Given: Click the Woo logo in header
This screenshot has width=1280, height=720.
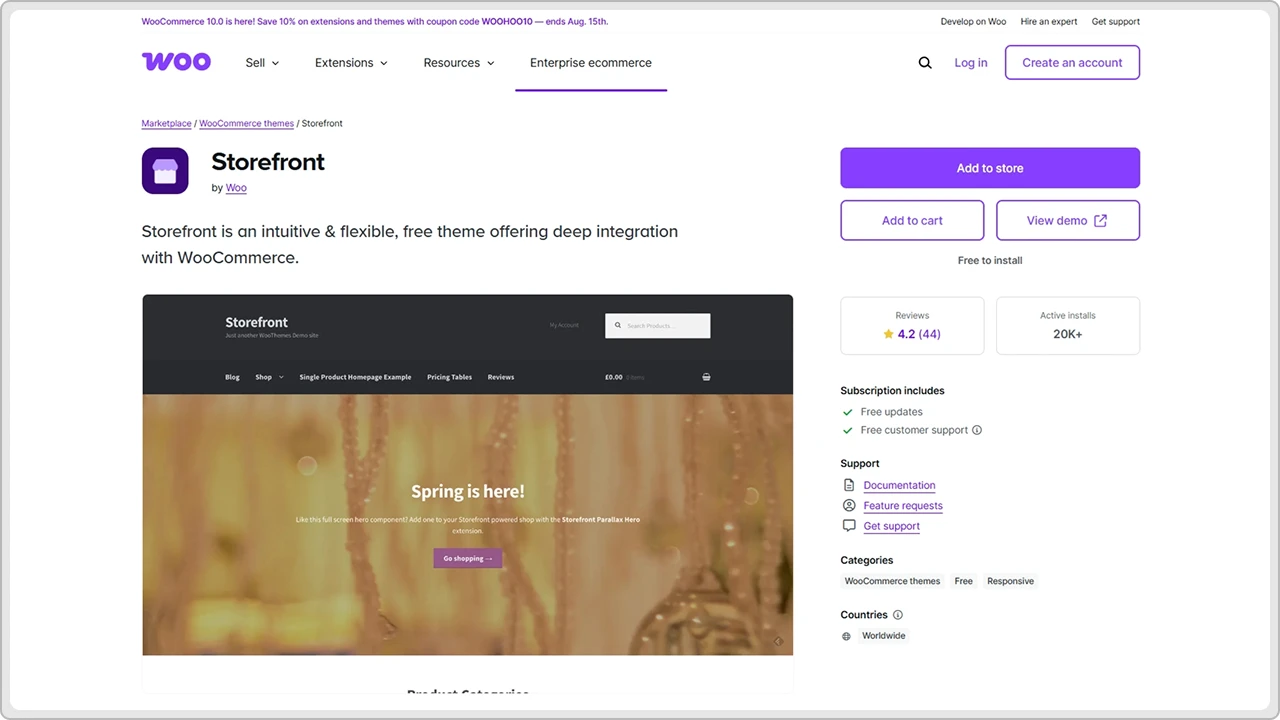Looking at the screenshot, I should 176,62.
